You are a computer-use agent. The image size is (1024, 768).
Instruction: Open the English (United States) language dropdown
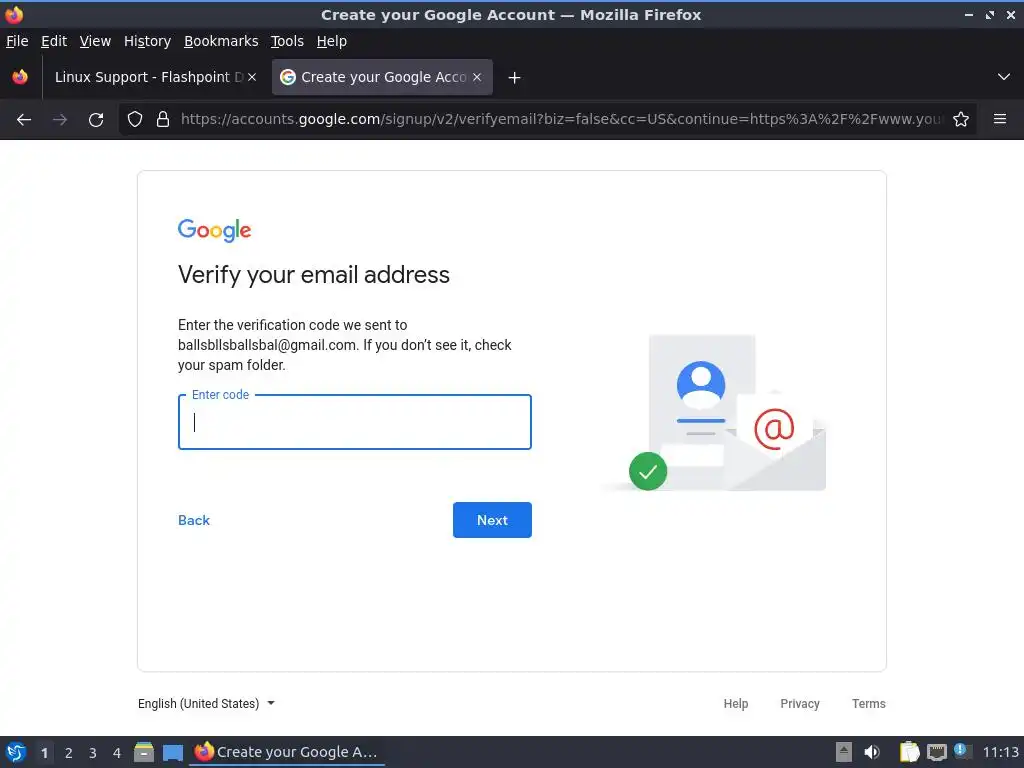click(206, 703)
